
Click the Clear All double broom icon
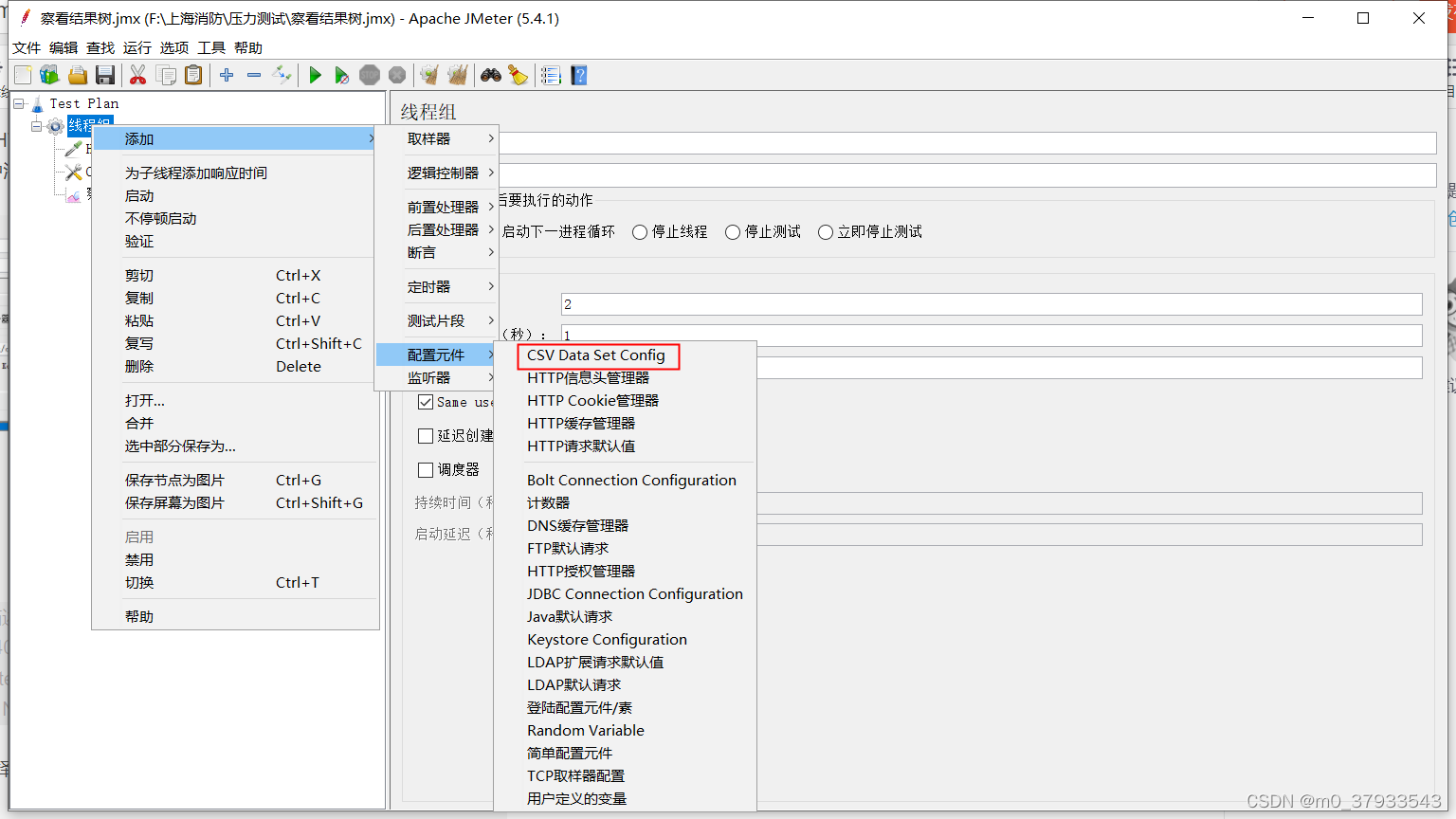(458, 75)
